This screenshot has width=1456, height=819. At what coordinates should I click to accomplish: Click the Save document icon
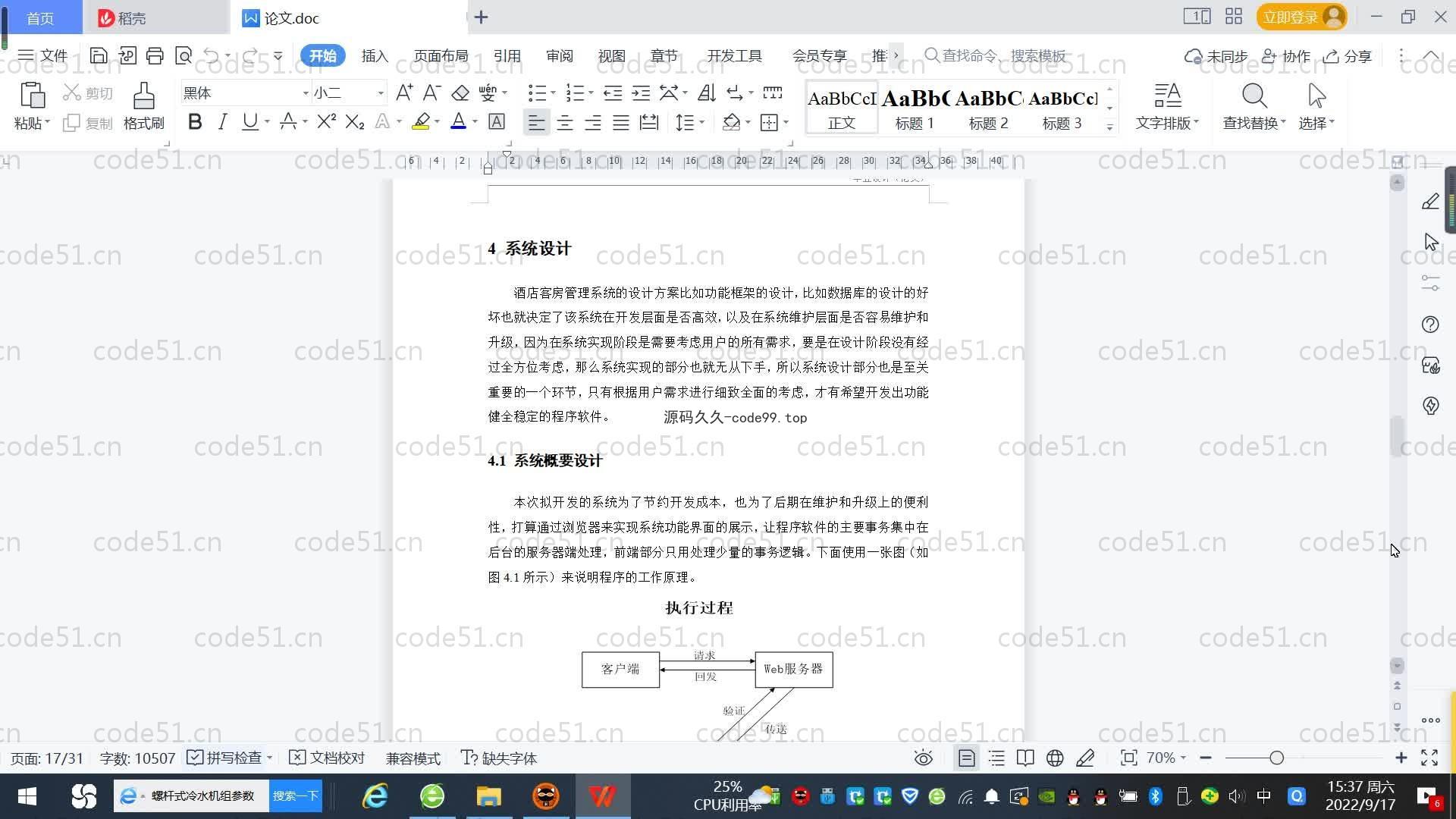coord(98,55)
